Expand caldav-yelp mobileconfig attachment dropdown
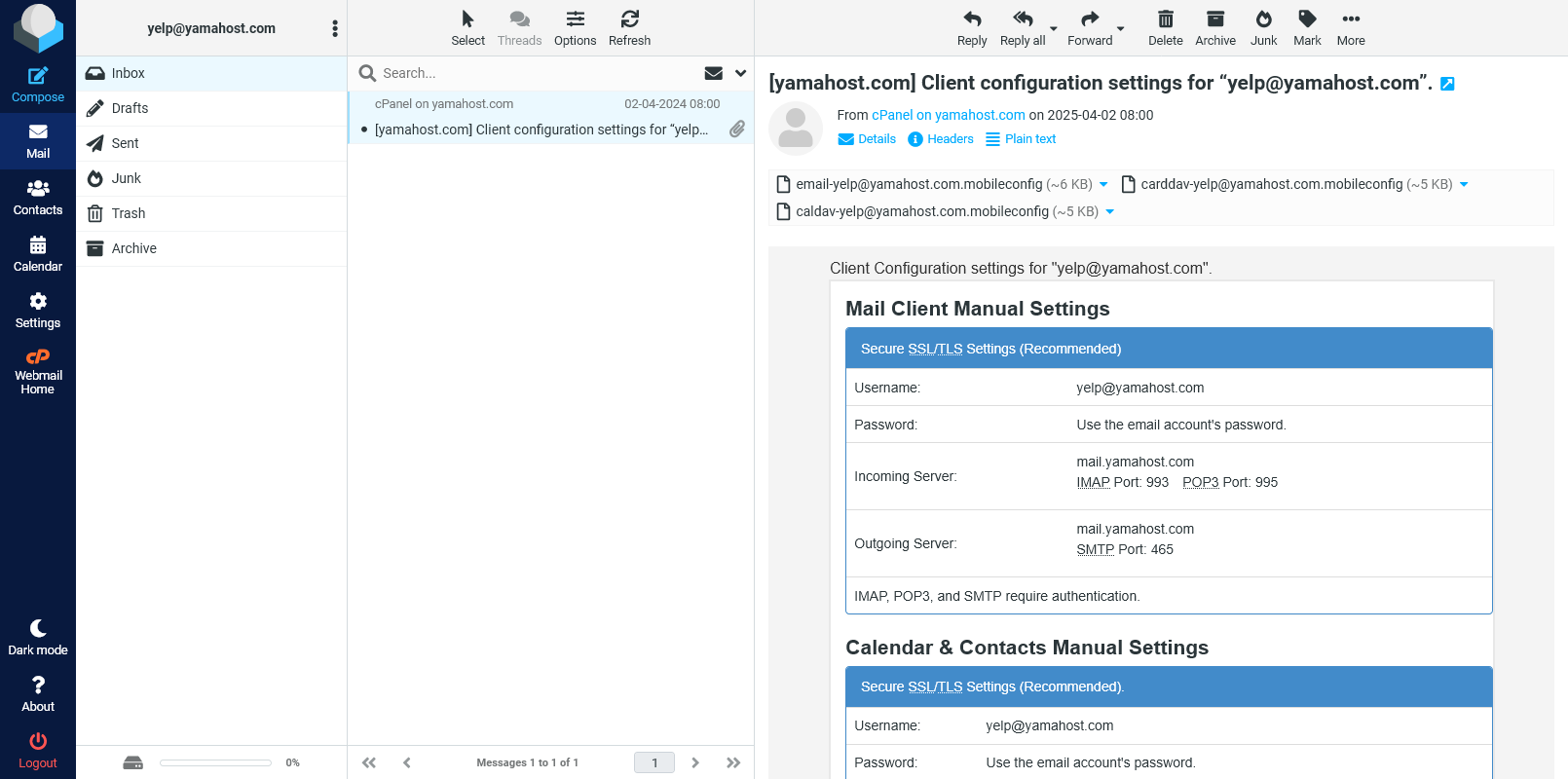The width and height of the screenshot is (1568, 779). click(1109, 211)
